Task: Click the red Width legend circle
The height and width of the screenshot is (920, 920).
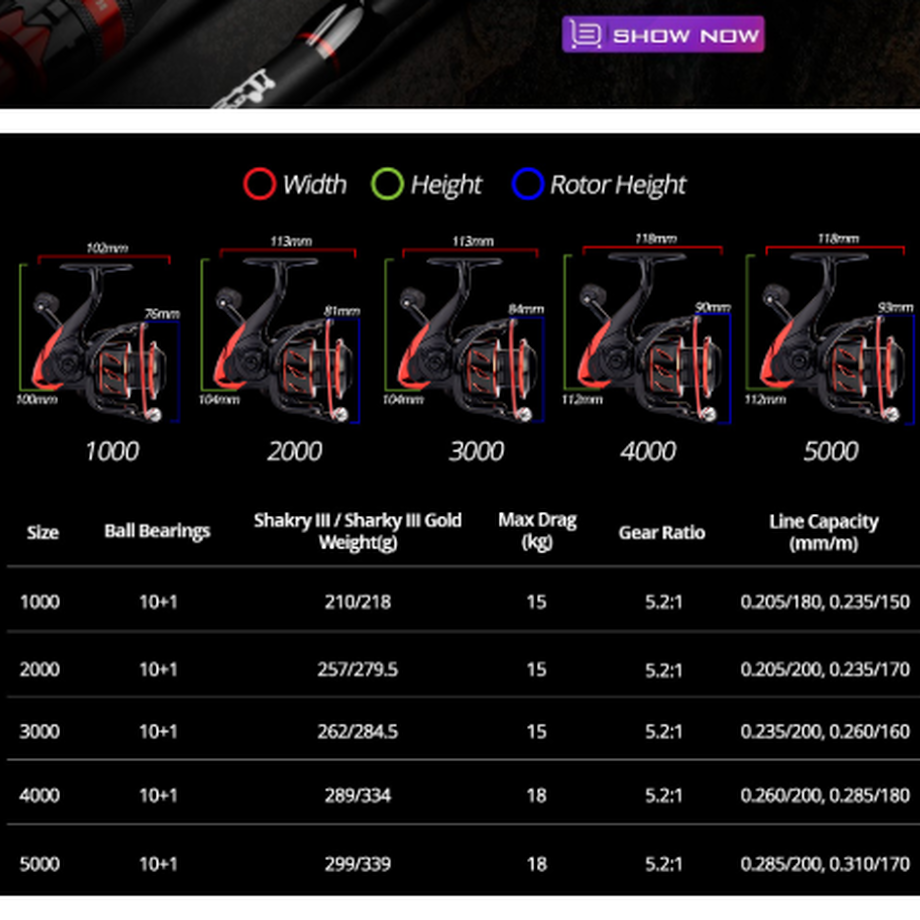Action: click(x=259, y=184)
